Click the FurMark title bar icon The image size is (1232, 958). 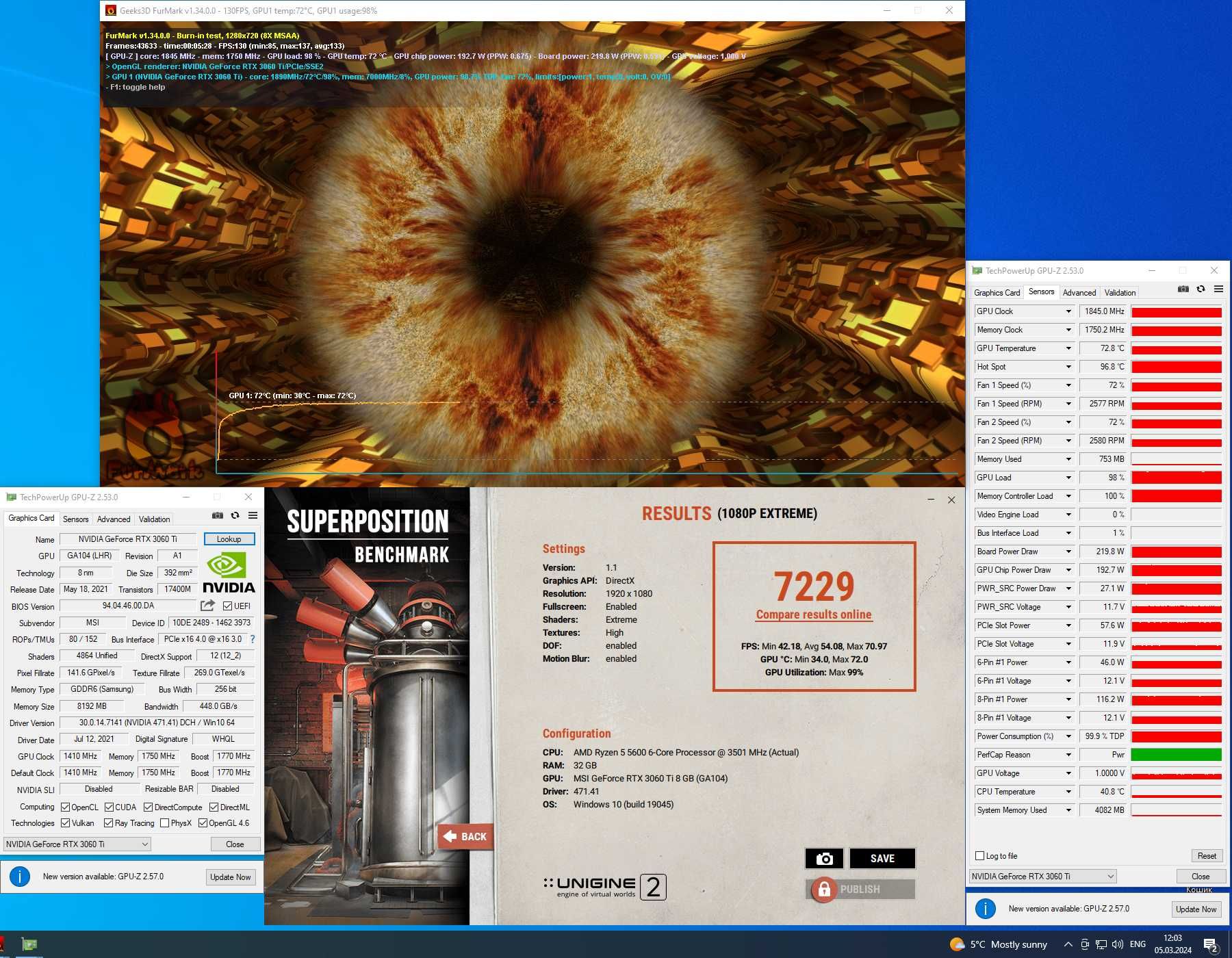pos(111,10)
